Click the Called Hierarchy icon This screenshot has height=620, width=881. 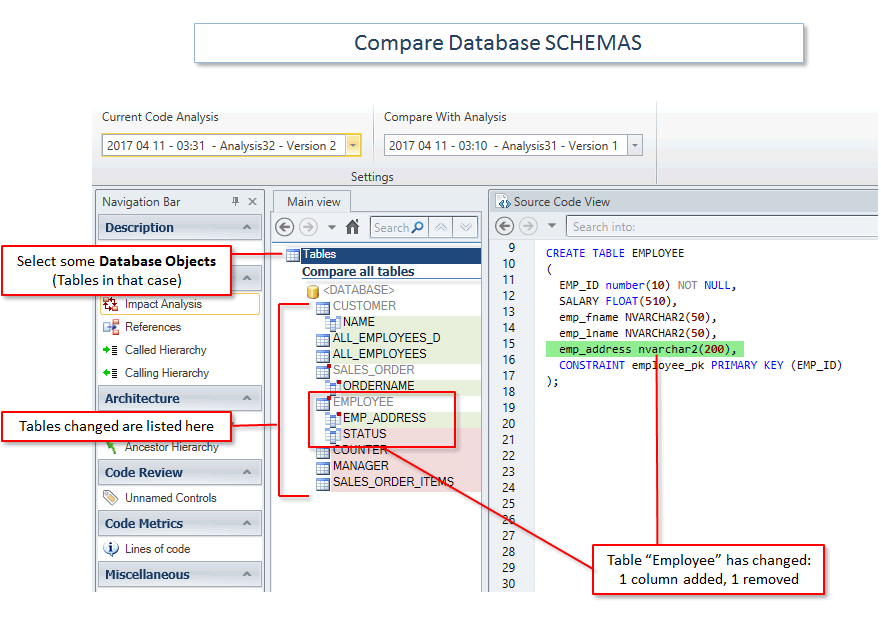tap(109, 348)
